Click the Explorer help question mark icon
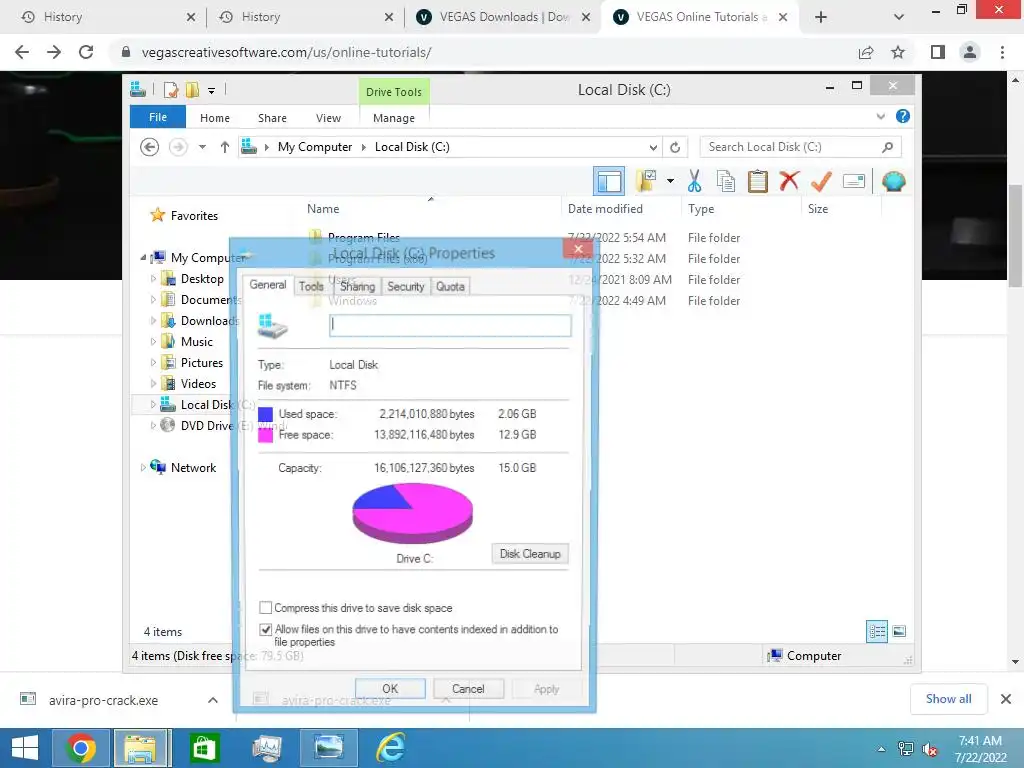Viewport: 1024px width, 768px height. tap(903, 116)
